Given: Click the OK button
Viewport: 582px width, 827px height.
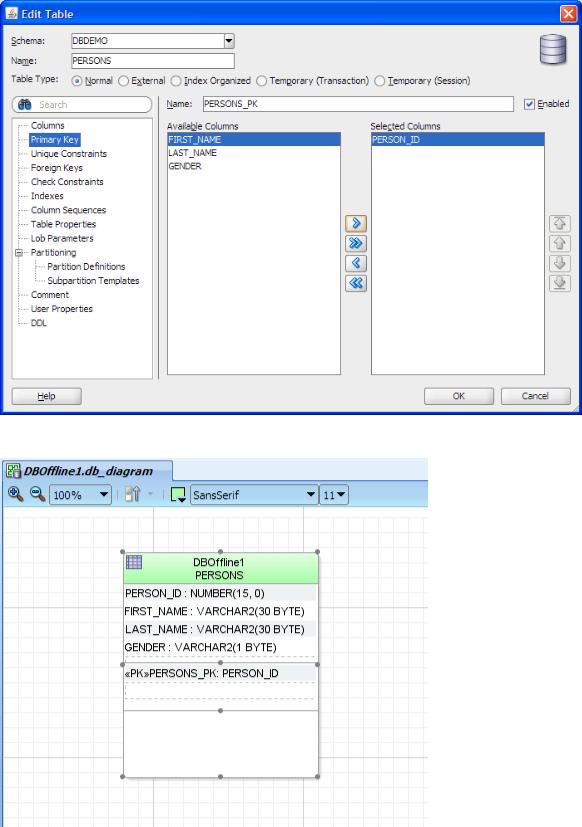Looking at the screenshot, I should 459,396.
